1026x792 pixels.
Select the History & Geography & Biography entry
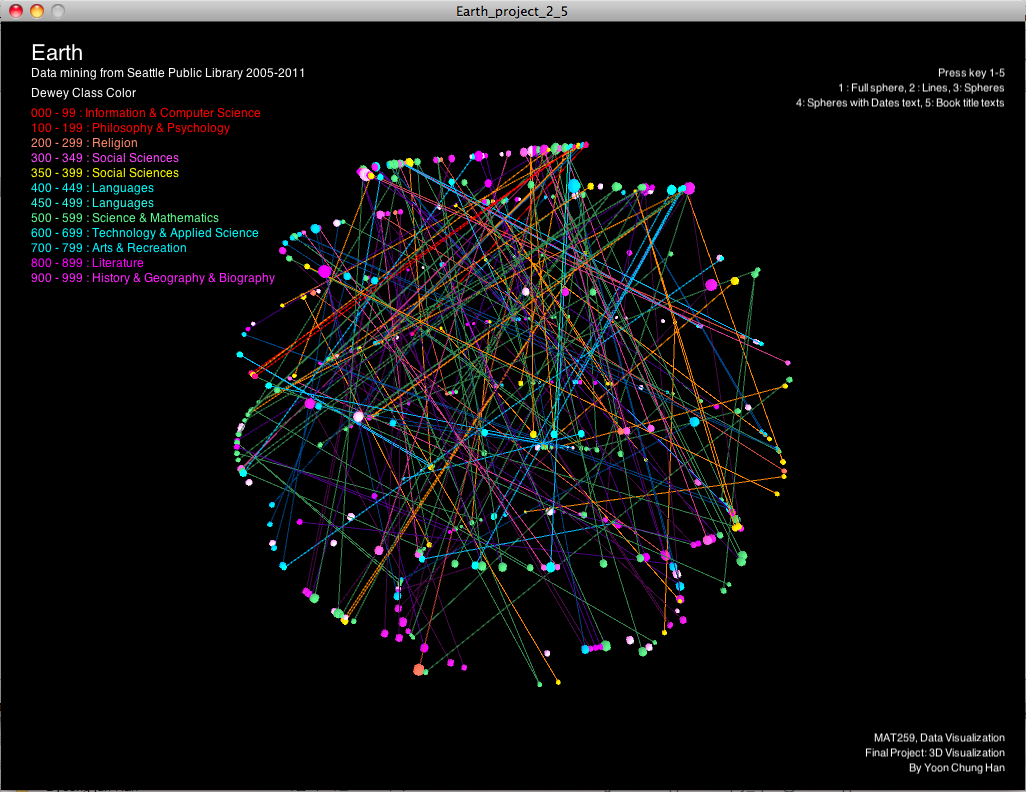coord(153,278)
